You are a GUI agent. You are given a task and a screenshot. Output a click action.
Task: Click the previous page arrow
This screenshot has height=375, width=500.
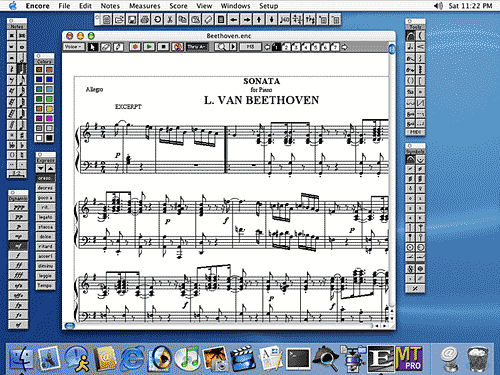click(x=267, y=47)
